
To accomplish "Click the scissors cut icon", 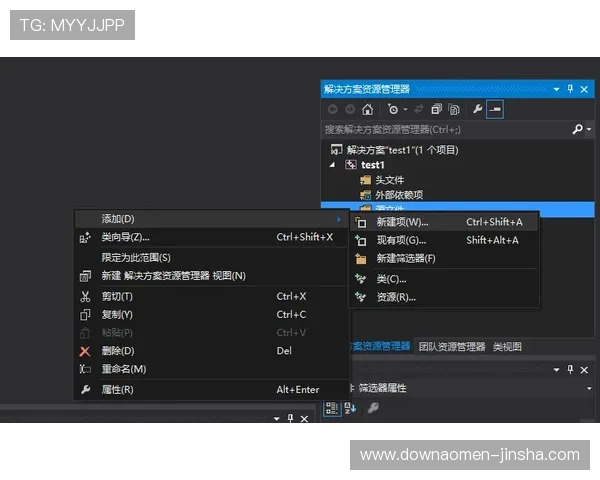I will coord(85,297).
